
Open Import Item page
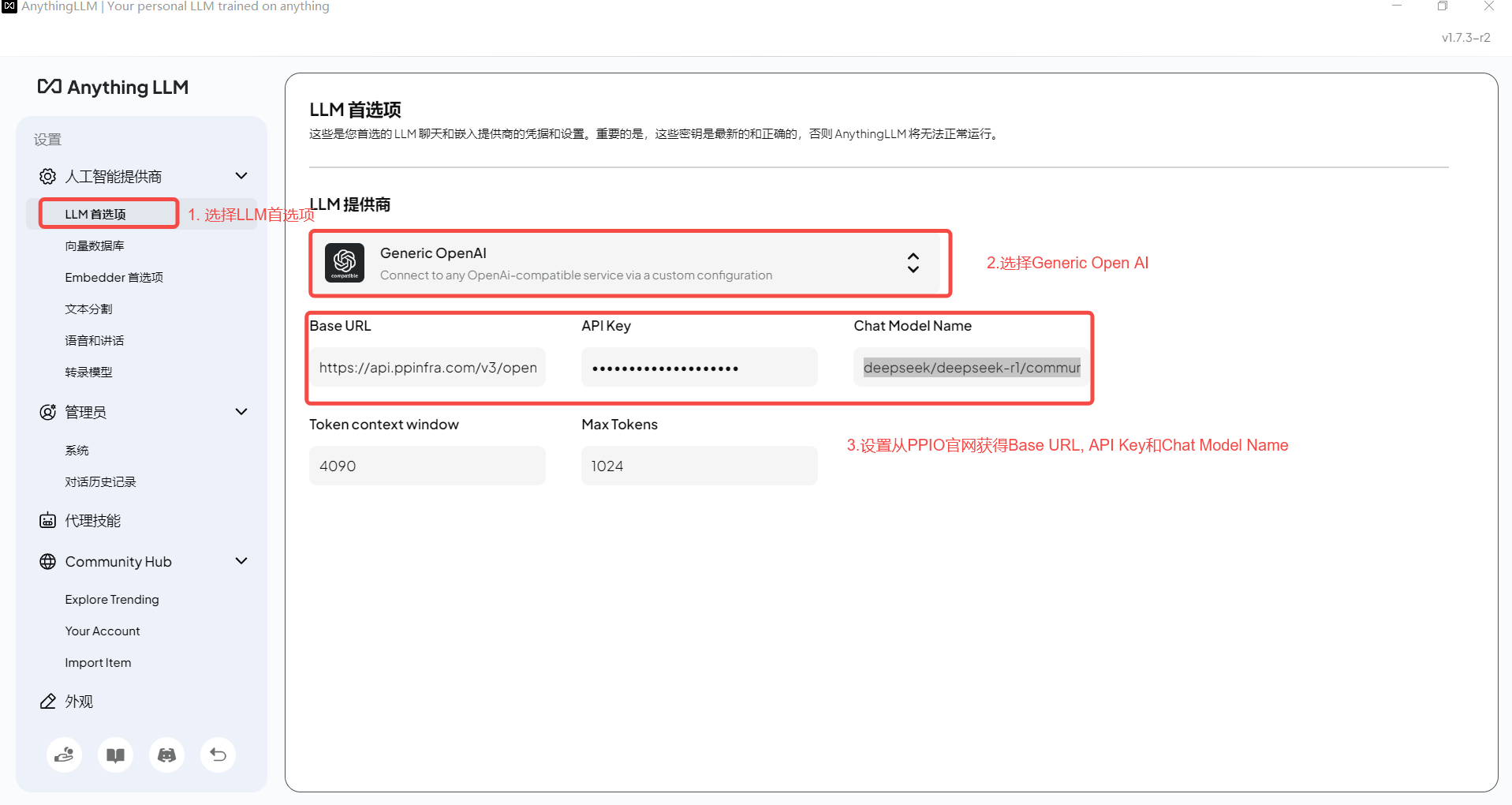pos(98,662)
